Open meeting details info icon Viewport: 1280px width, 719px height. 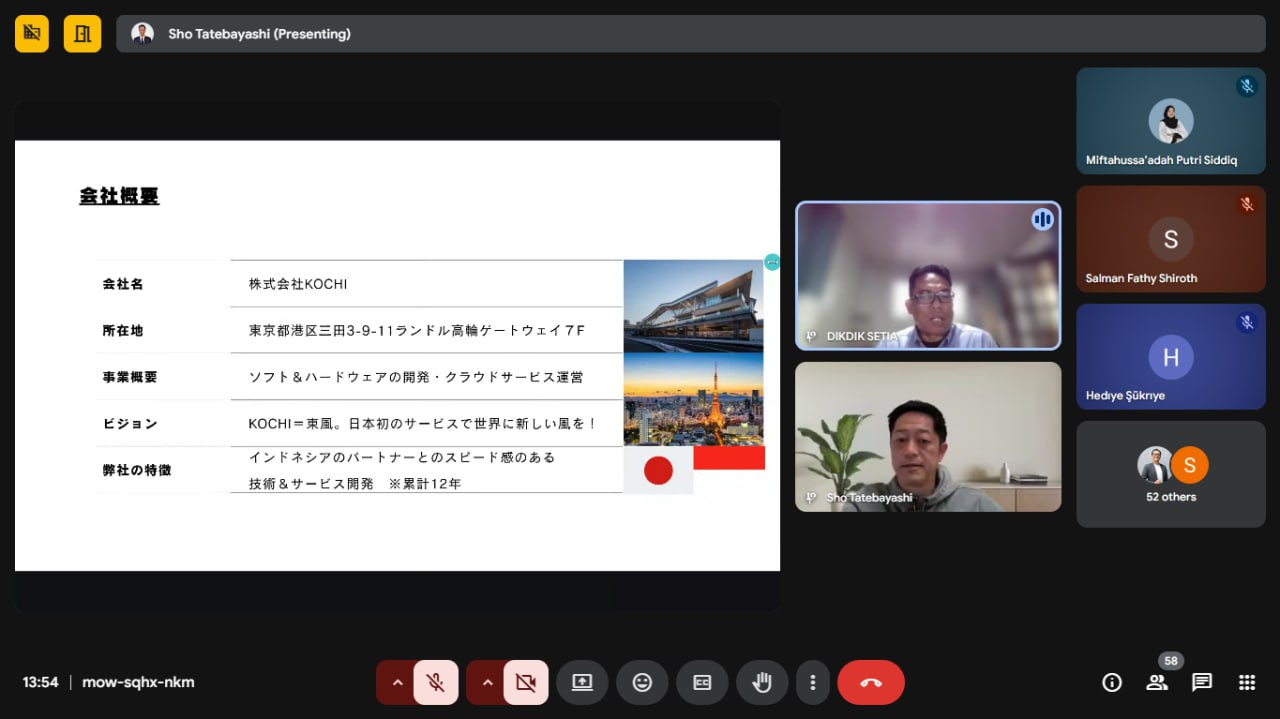point(1111,682)
